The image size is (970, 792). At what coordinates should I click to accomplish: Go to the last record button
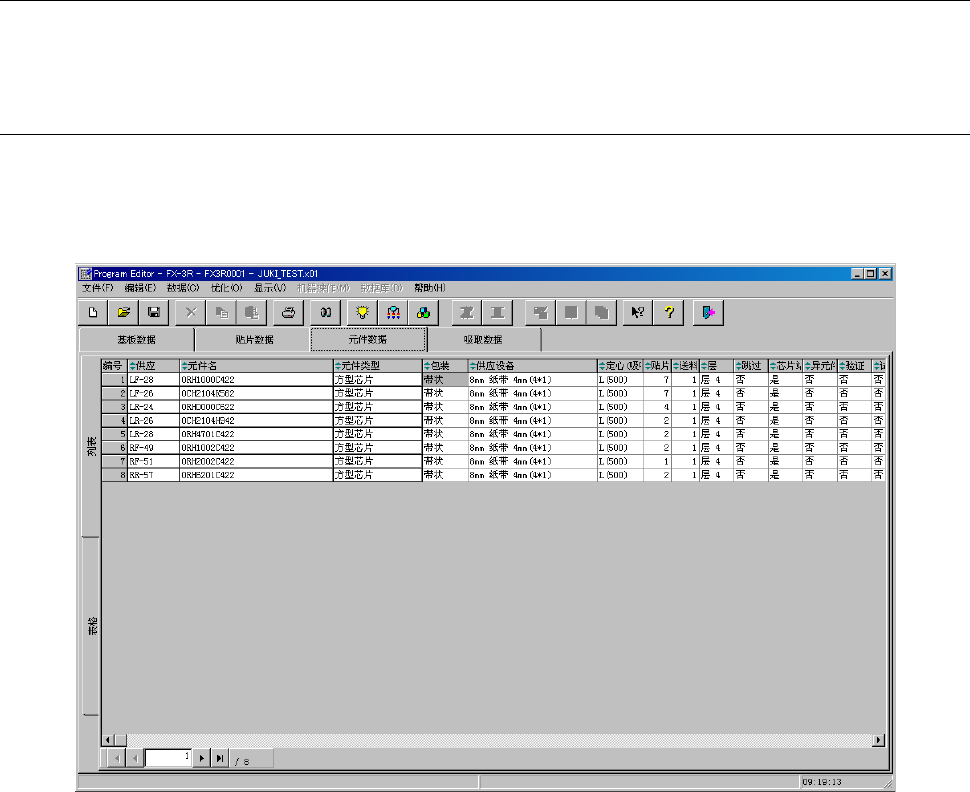[x=220, y=758]
